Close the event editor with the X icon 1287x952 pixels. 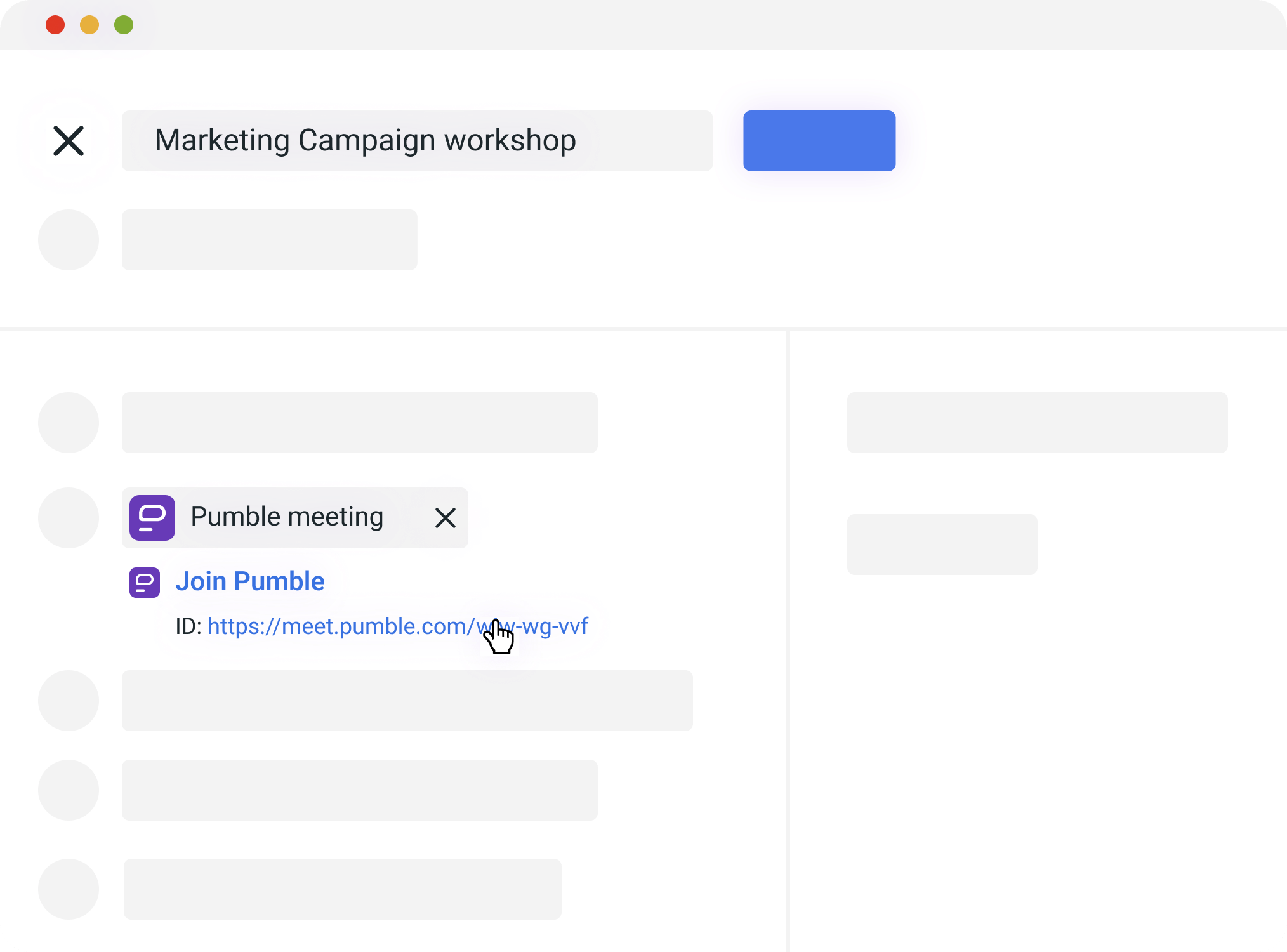pyautogui.click(x=69, y=141)
